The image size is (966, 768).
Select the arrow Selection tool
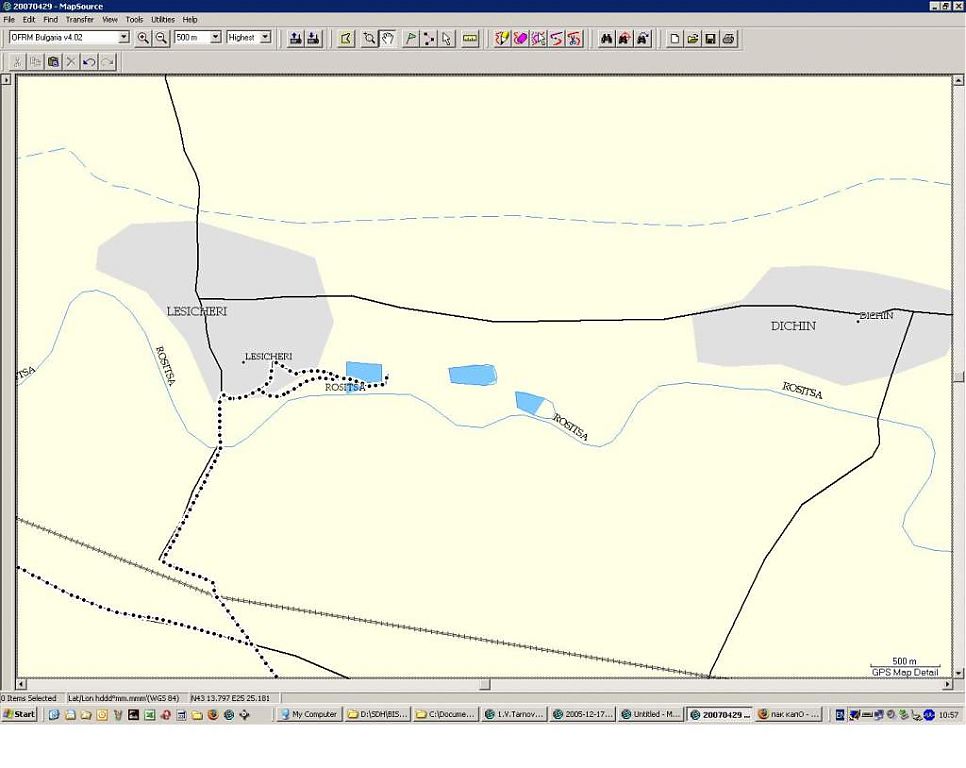click(446, 38)
